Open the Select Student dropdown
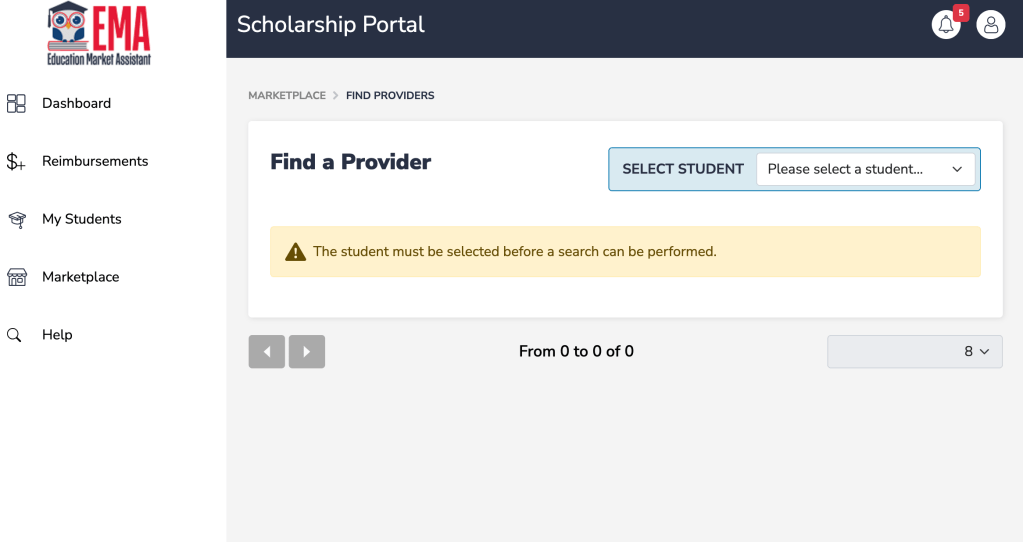 [867, 169]
